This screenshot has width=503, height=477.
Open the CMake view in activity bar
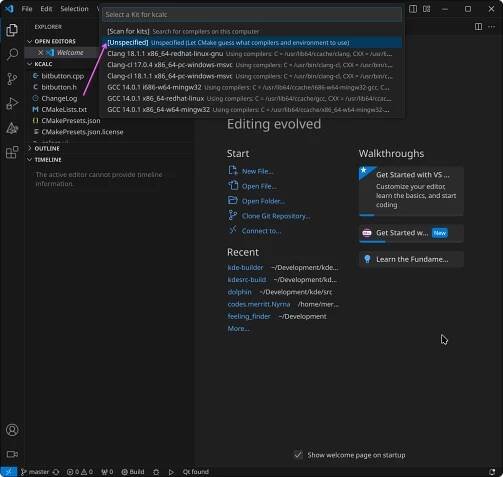(12, 128)
